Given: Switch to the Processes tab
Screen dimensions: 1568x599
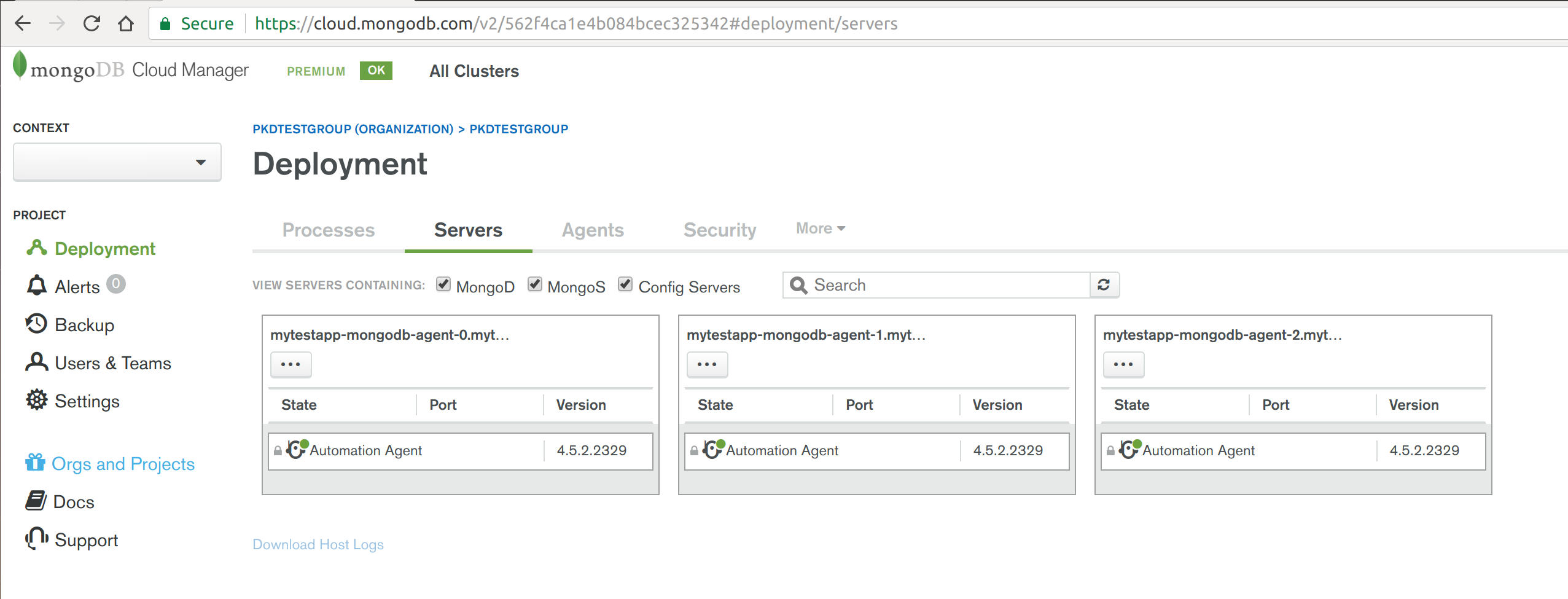Looking at the screenshot, I should (x=329, y=230).
